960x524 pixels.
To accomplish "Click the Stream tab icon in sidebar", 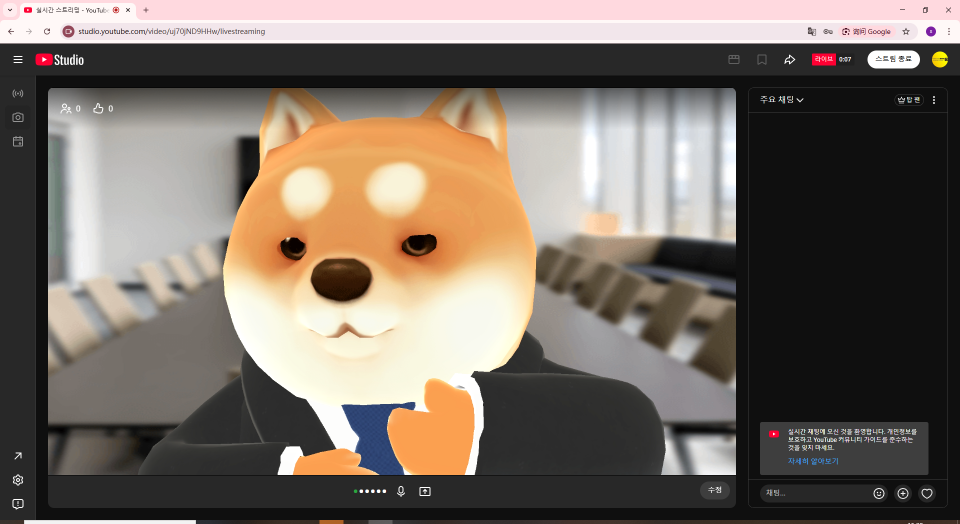I will pyautogui.click(x=18, y=93).
